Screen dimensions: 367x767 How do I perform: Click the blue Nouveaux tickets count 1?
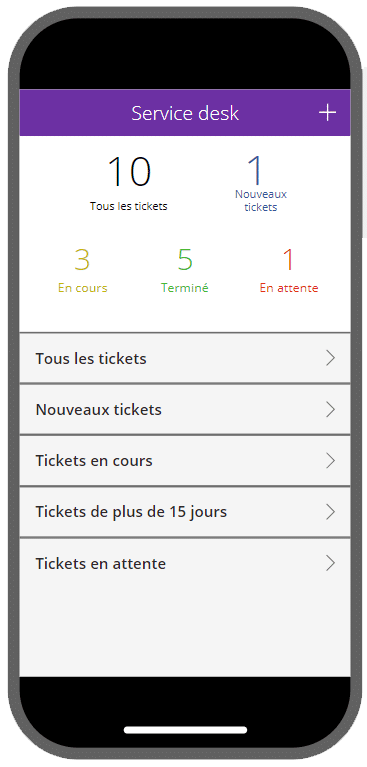click(x=255, y=171)
